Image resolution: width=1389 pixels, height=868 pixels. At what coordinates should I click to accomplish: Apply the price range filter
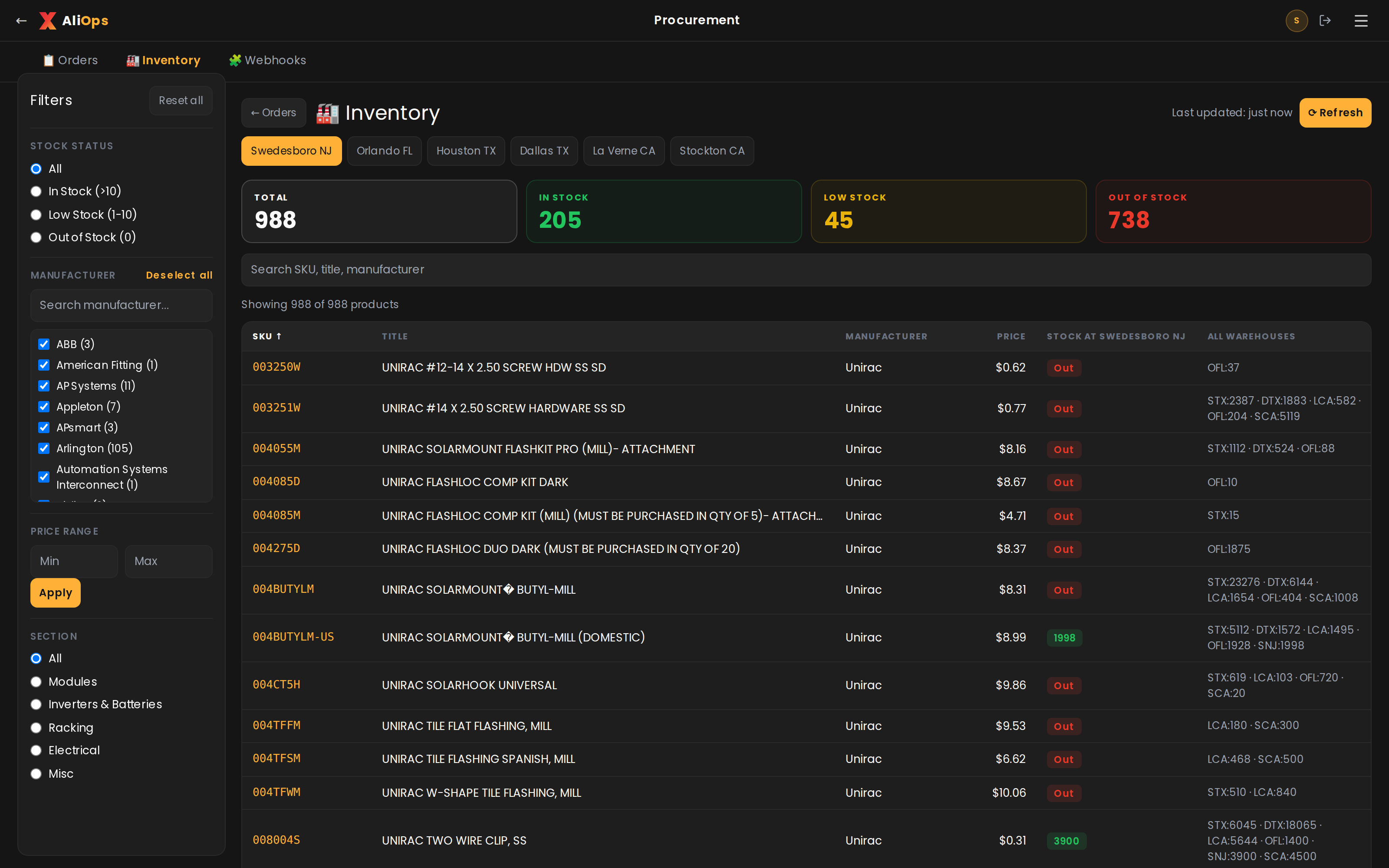(x=55, y=592)
